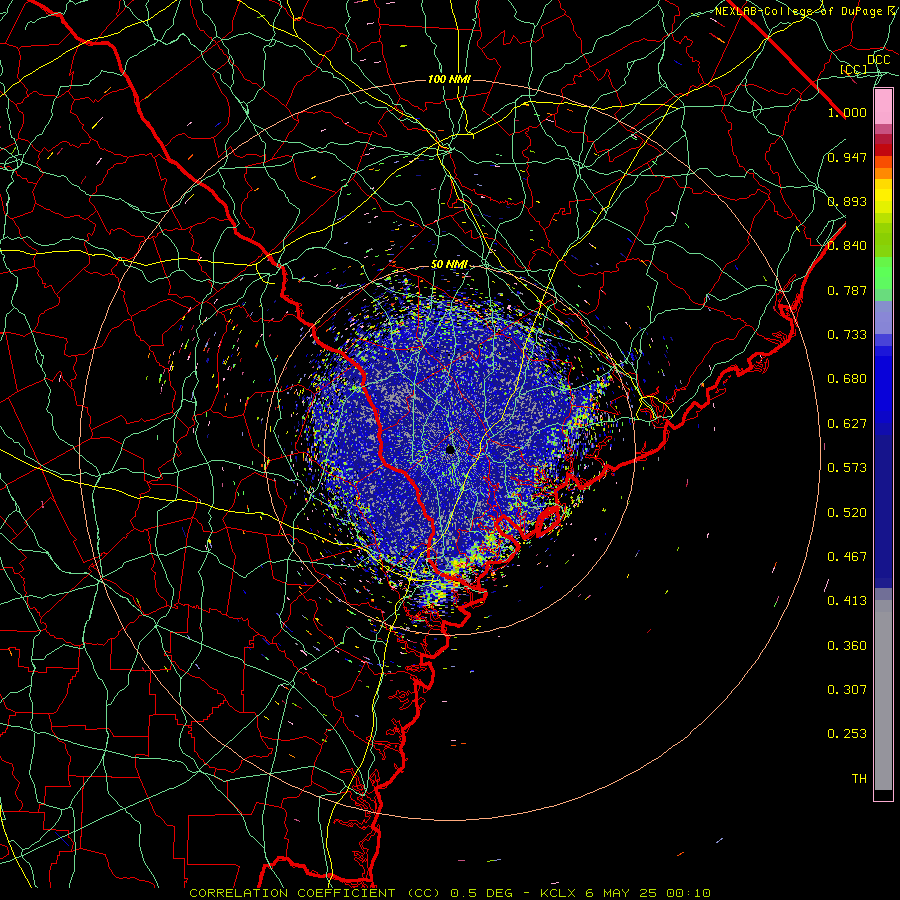The height and width of the screenshot is (900, 900).
Task: Pick the black segment at the color bar bottom
Action: (883, 795)
